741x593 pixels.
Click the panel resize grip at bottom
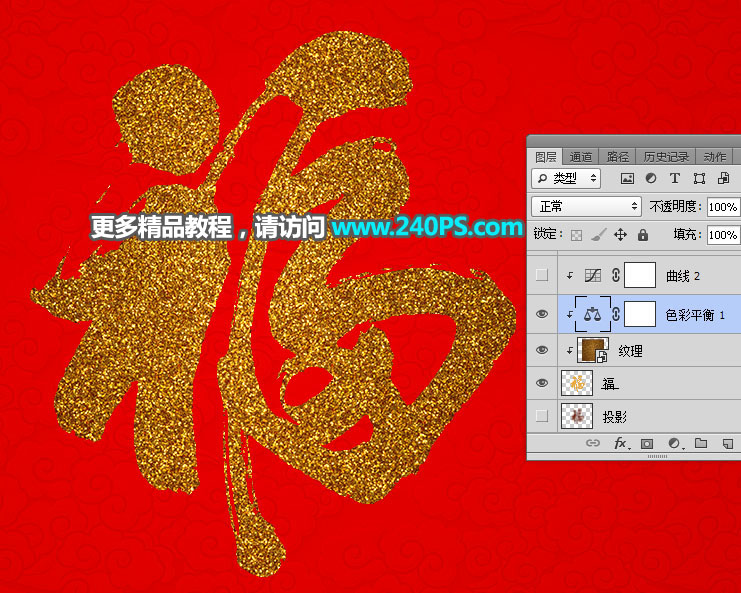[x=657, y=456]
